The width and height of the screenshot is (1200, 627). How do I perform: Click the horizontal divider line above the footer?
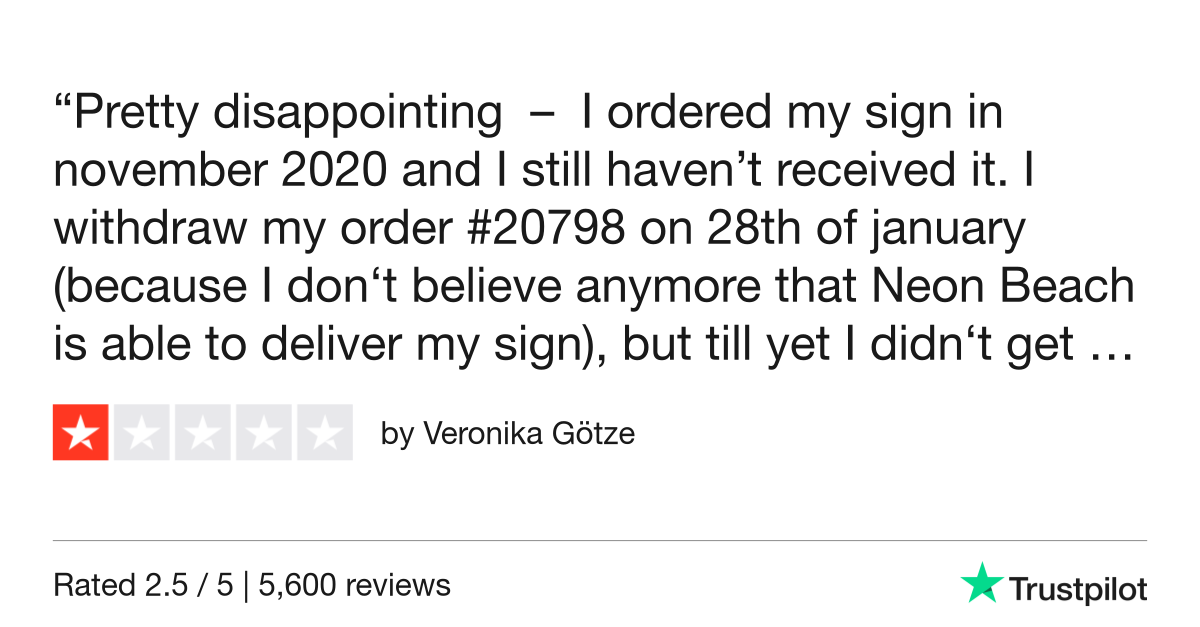[x=600, y=541]
